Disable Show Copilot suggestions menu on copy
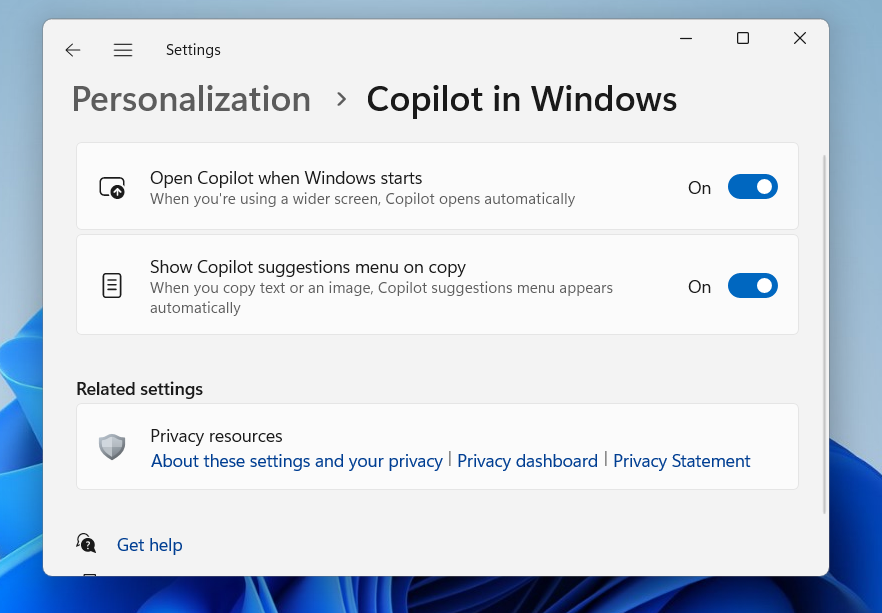The image size is (882, 613). pos(753,286)
